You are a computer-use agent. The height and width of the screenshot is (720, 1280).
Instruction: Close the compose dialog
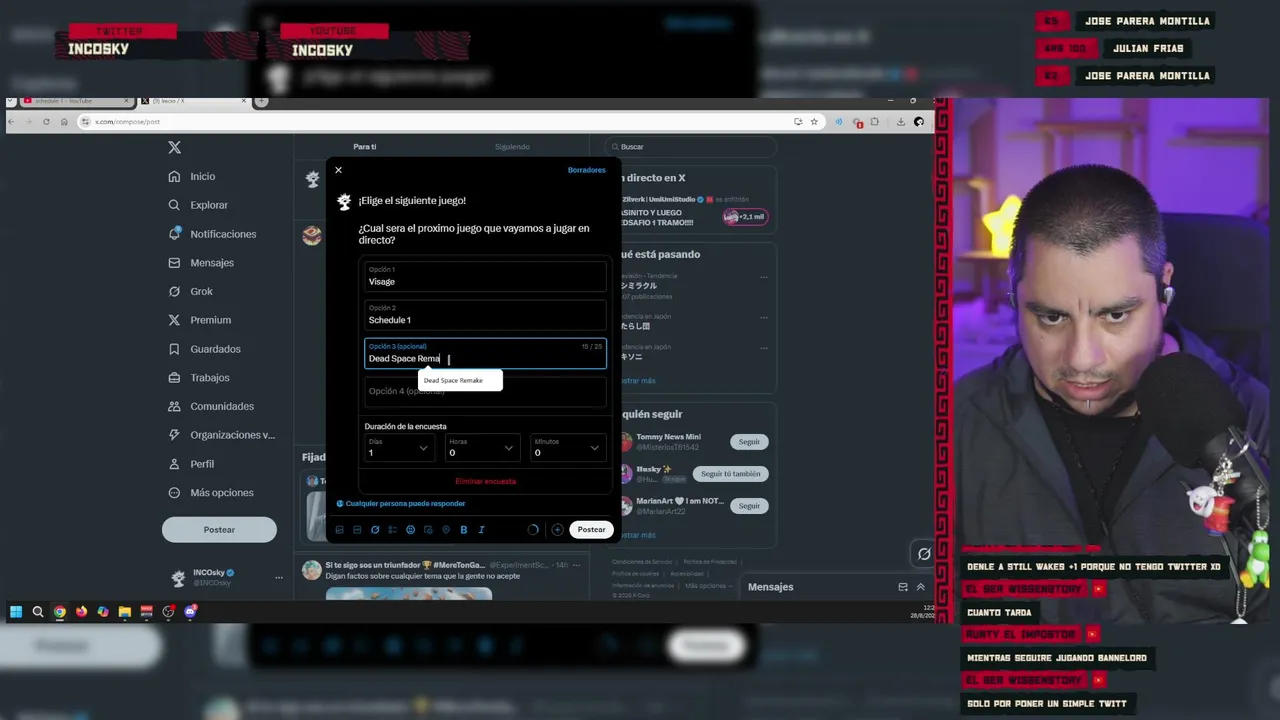pyautogui.click(x=338, y=170)
